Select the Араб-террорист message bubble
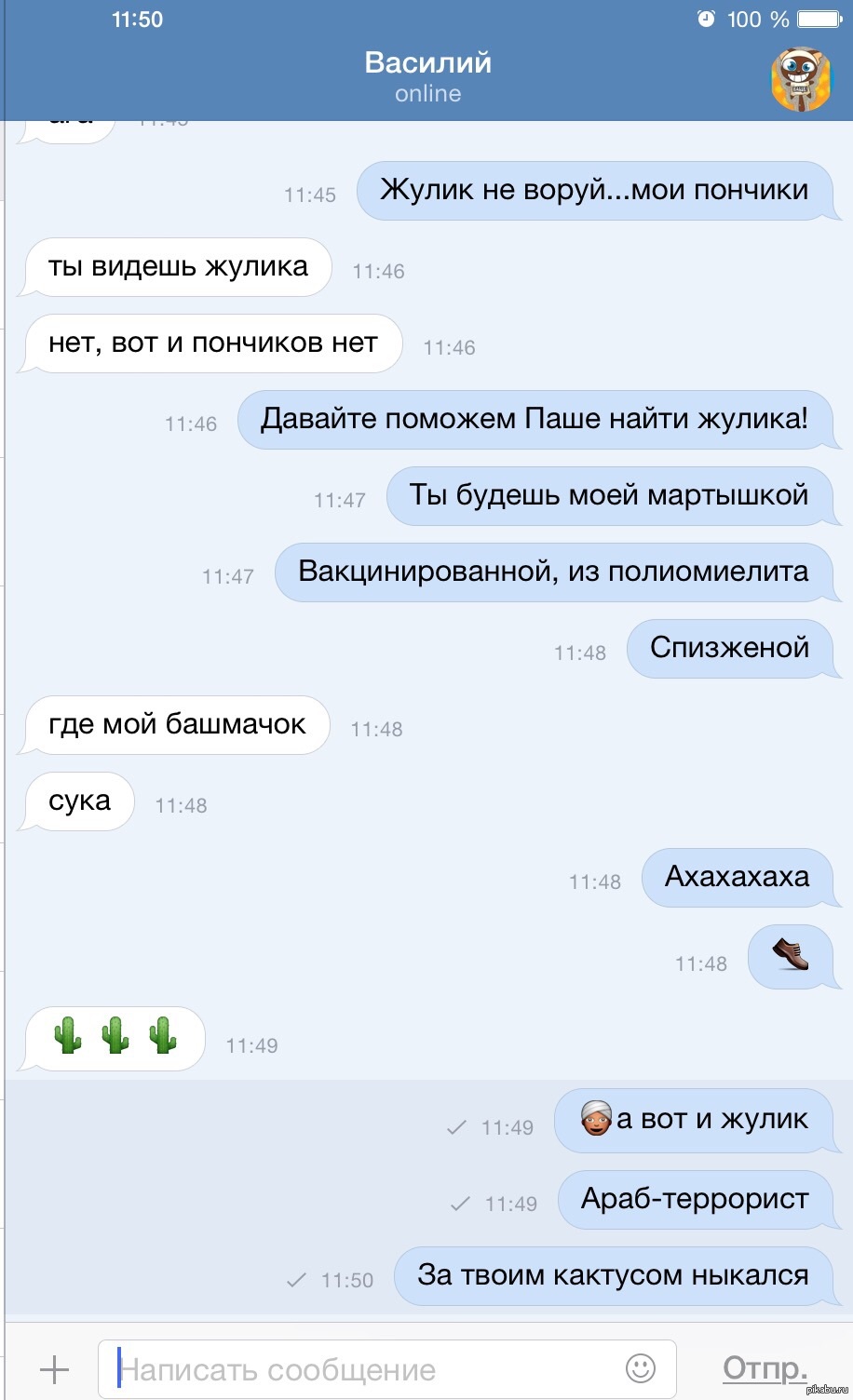853x1400 pixels. click(x=695, y=1200)
